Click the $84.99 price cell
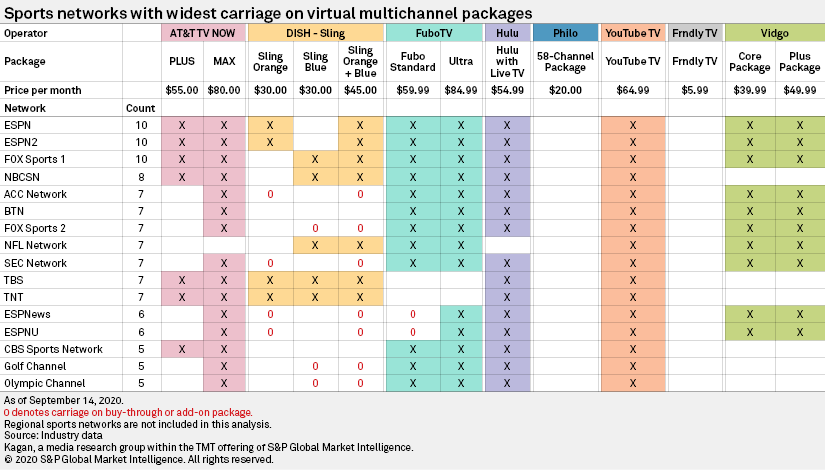Image resolution: width=825 pixels, height=470 pixels. click(460, 90)
